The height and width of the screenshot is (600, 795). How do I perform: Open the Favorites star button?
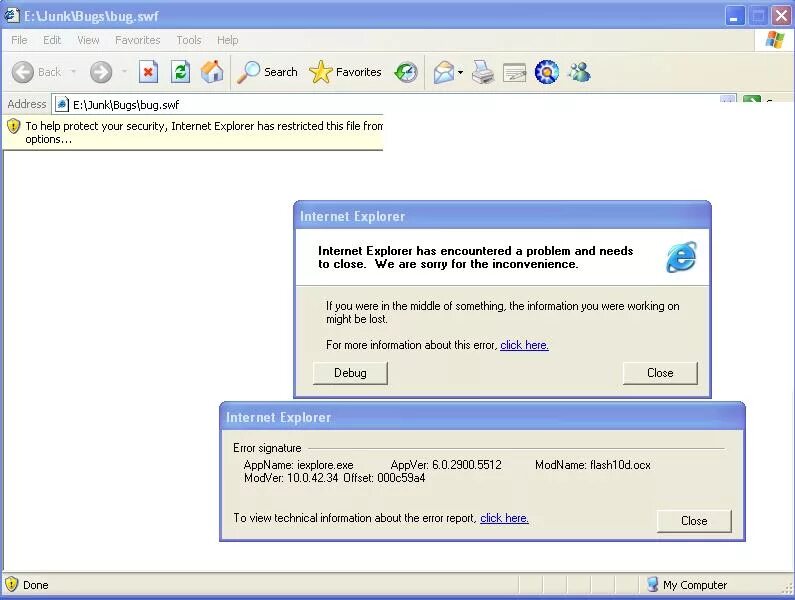[345, 72]
